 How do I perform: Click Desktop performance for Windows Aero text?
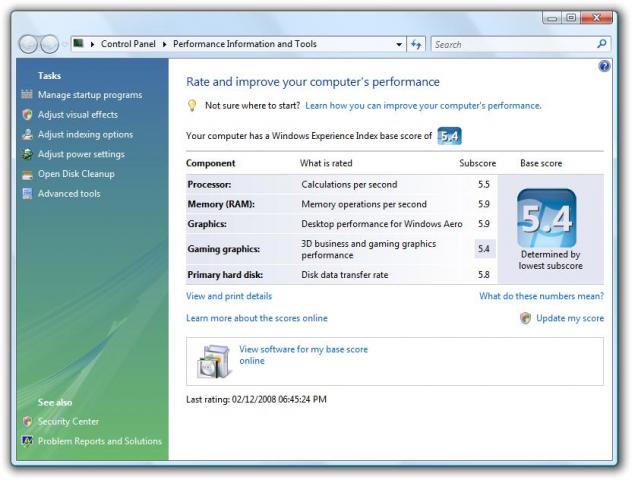click(x=382, y=224)
